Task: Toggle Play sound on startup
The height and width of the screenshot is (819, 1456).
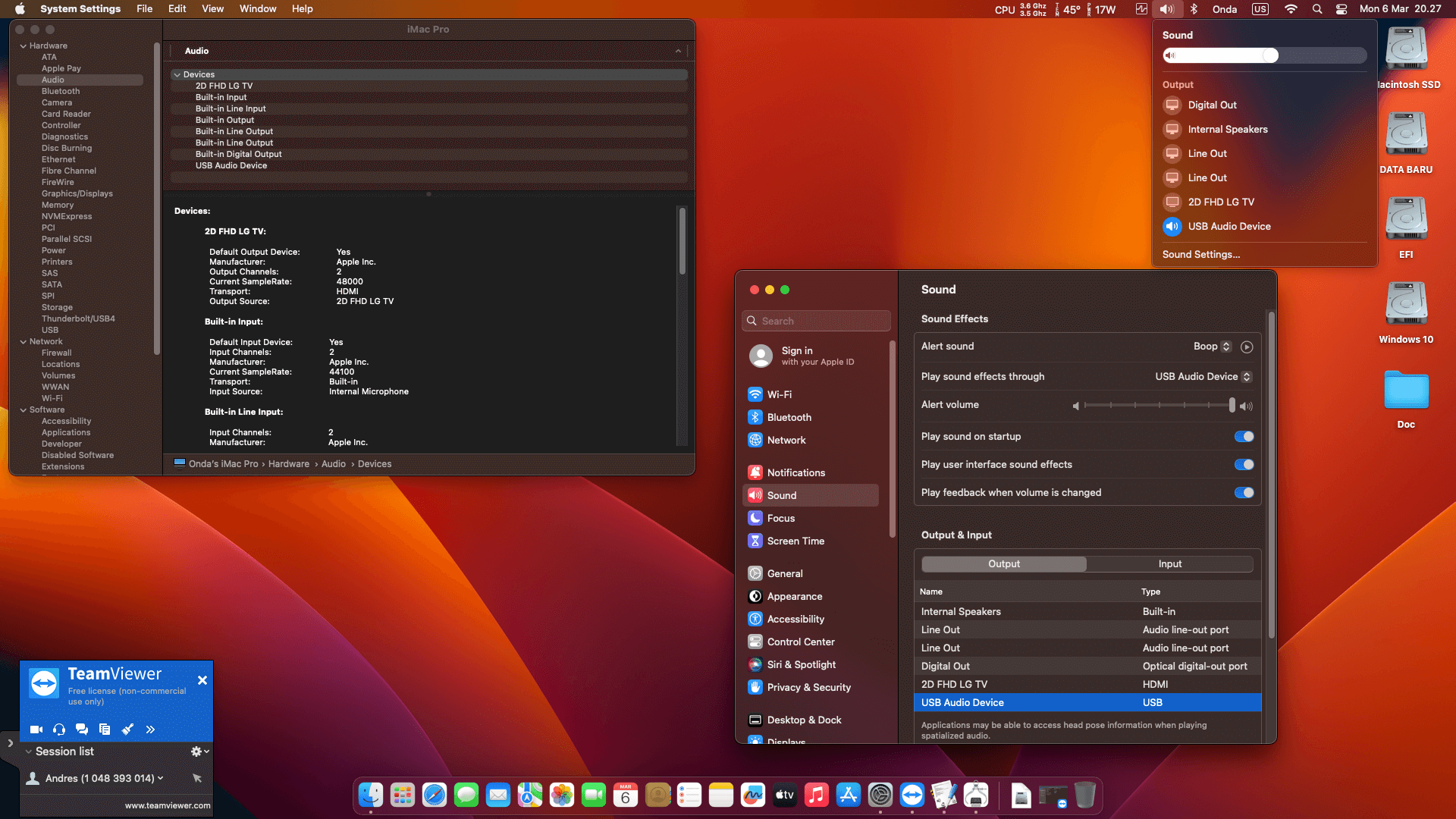Action: click(x=1244, y=436)
